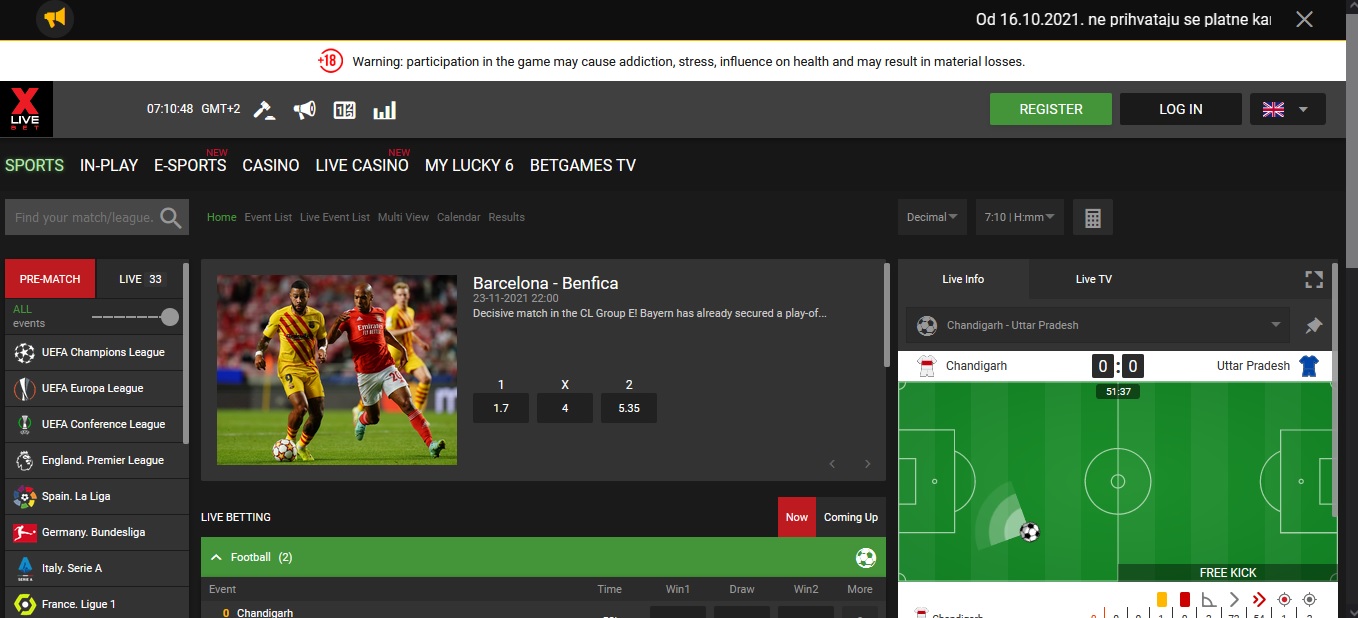Click the Home link
1358x618 pixels.
[x=222, y=217]
